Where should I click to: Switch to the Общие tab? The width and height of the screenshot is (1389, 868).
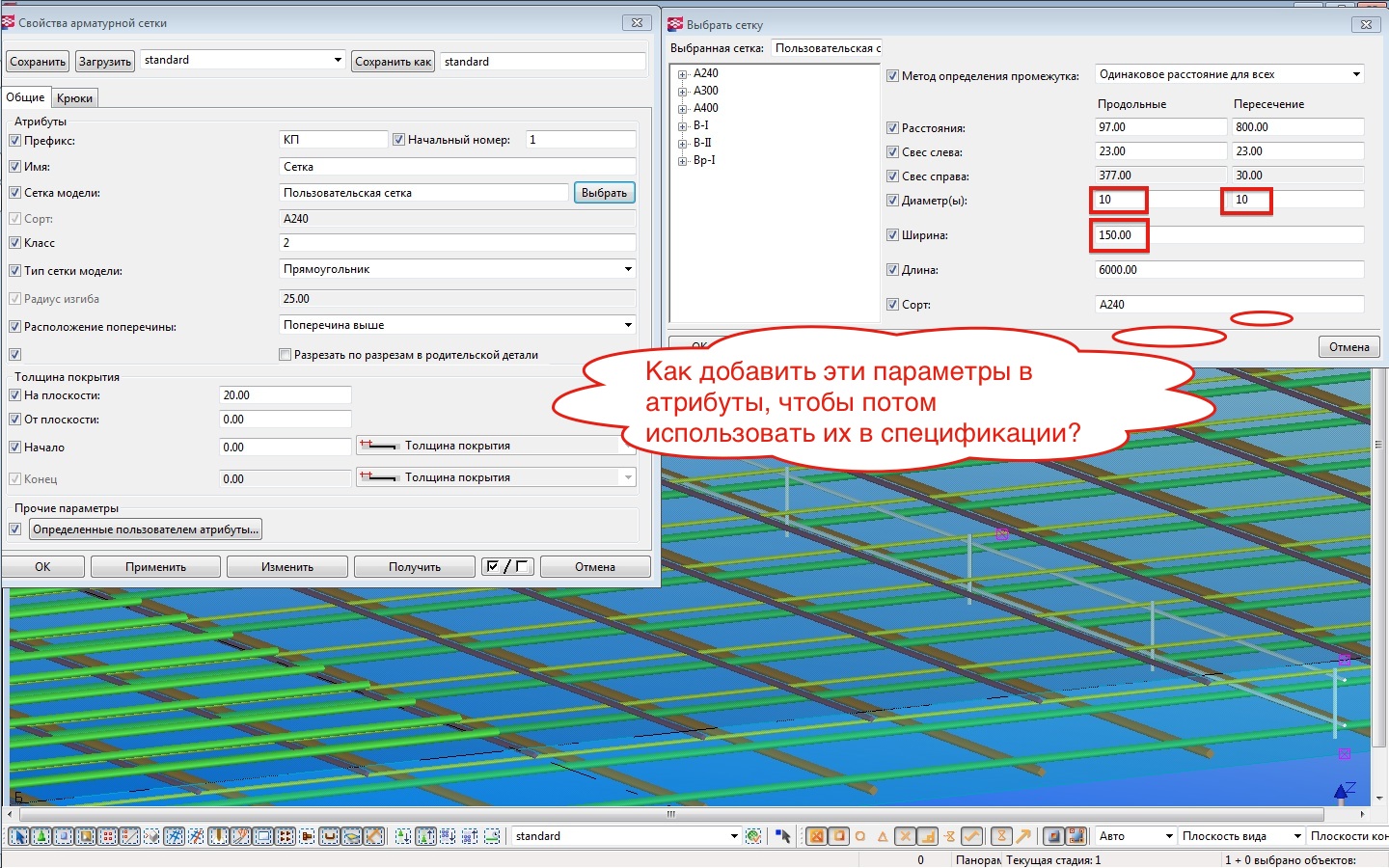[x=25, y=97]
